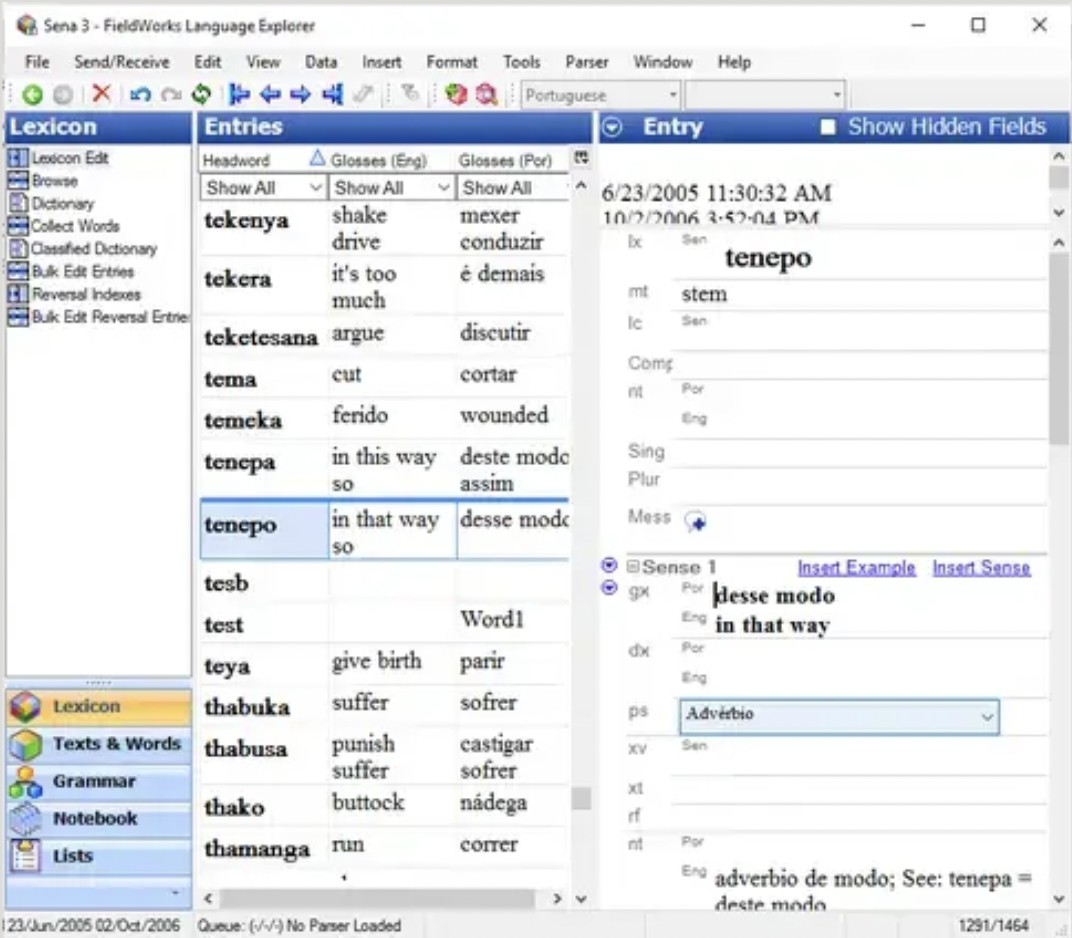Open the Headword Show All filter dropdown

click(x=315, y=188)
